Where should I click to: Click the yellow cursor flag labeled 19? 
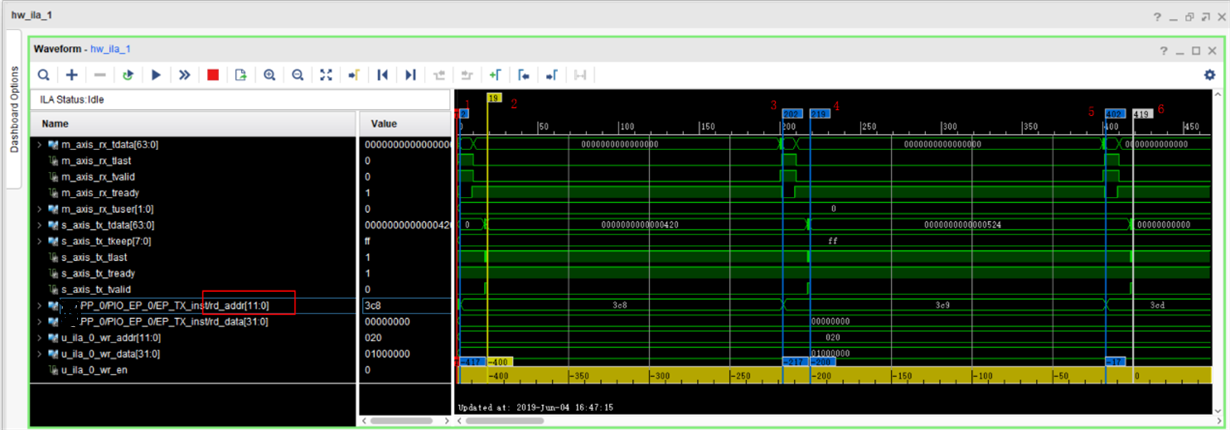coord(493,98)
